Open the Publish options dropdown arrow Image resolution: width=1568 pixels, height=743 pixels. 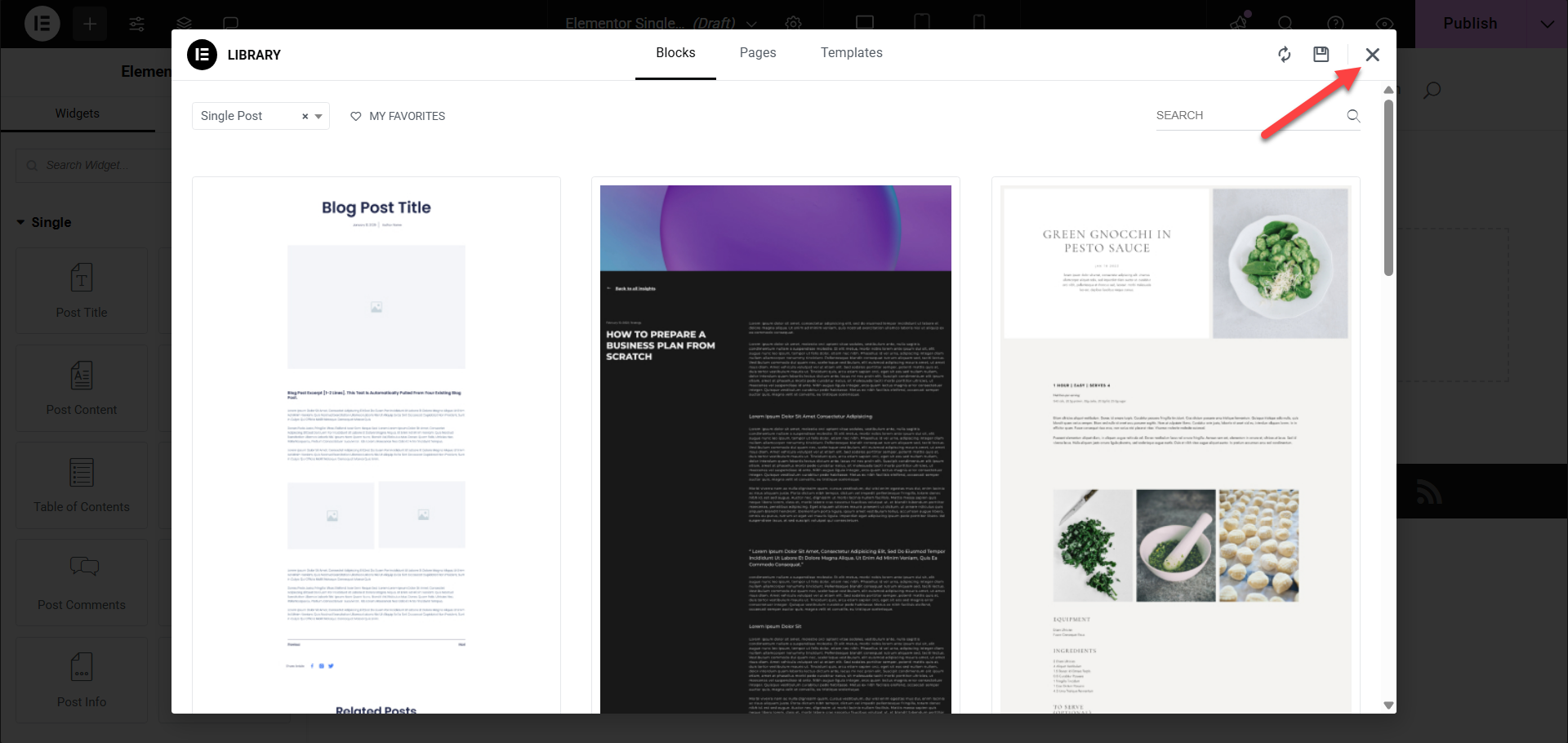1547,24
